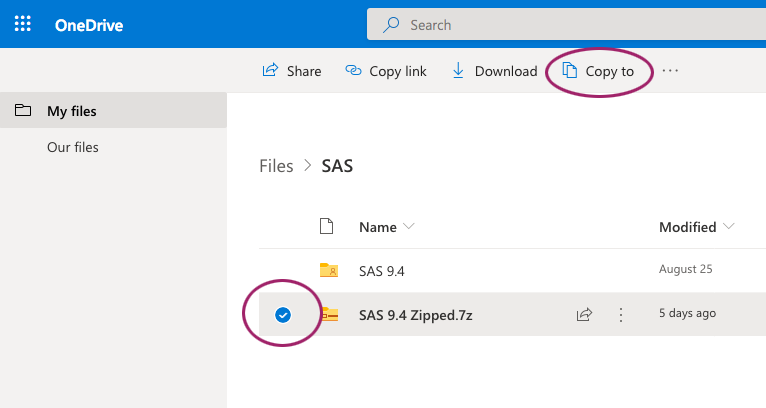The width and height of the screenshot is (766, 408).
Task: Open the actions menu for SAS 9.4 Zipped.7z
Action: pos(620,314)
